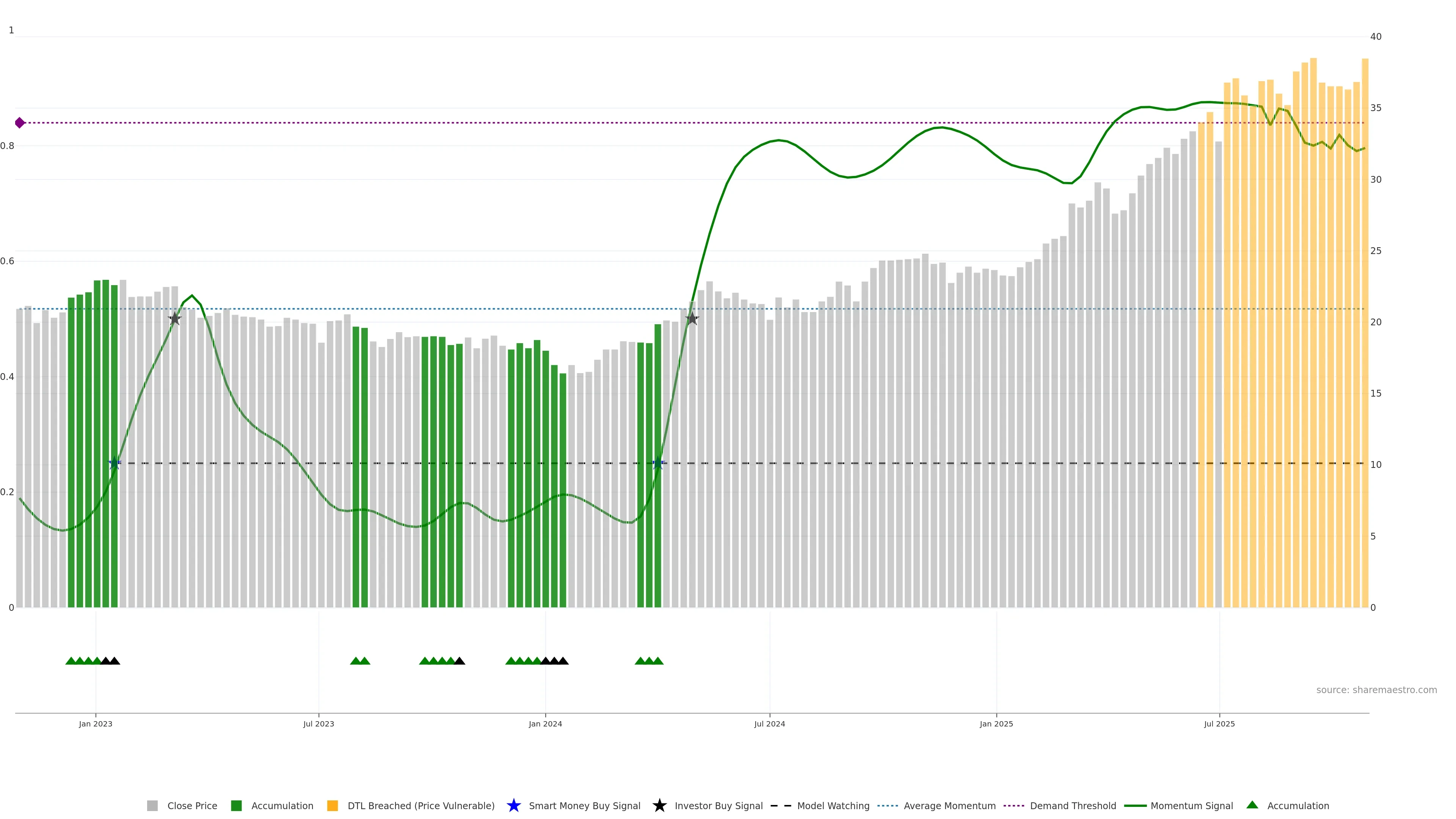Click the blue star marker at Jan 2023

115,463
